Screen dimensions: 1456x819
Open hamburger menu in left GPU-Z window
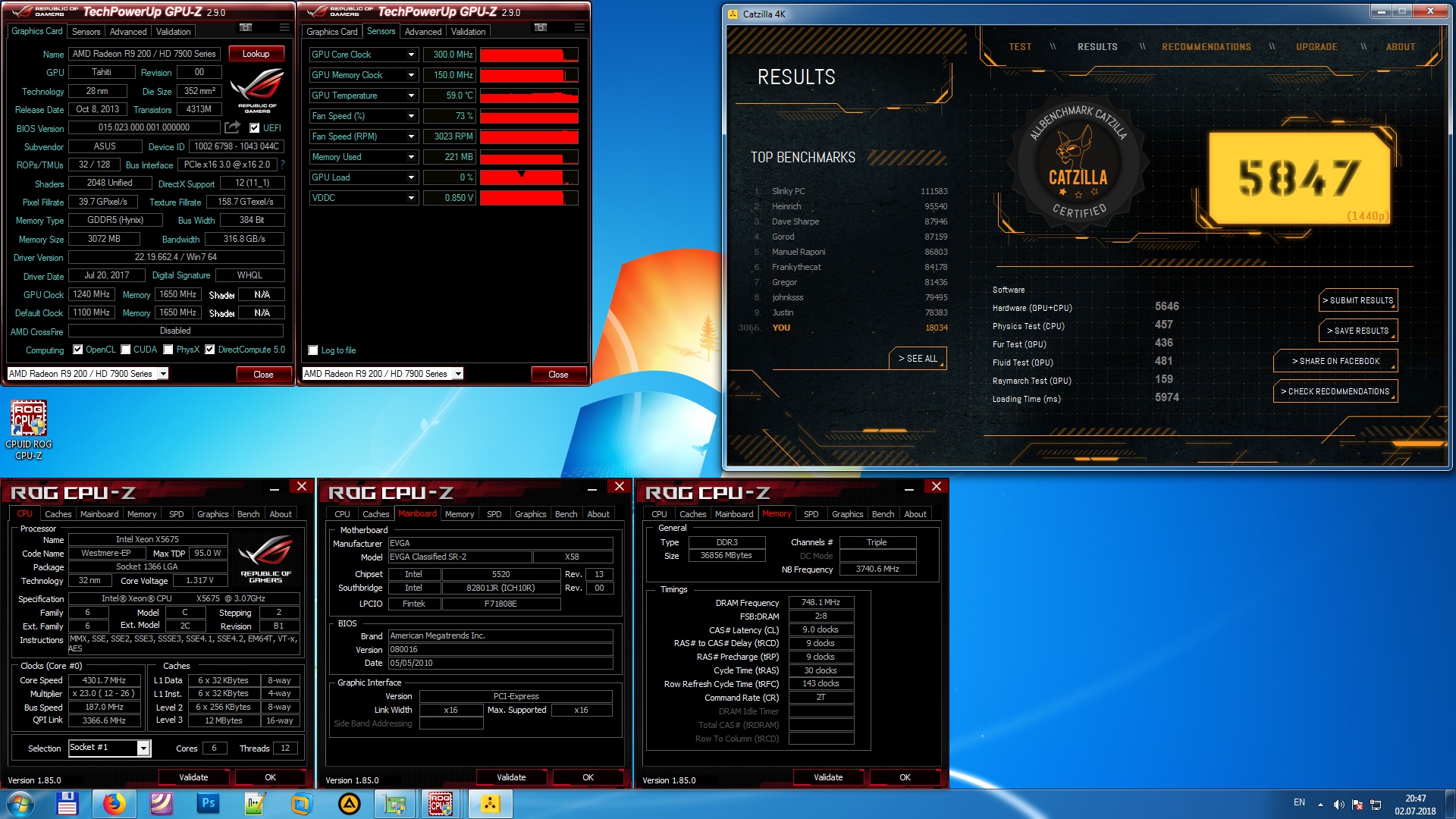click(x=284, y=28)
